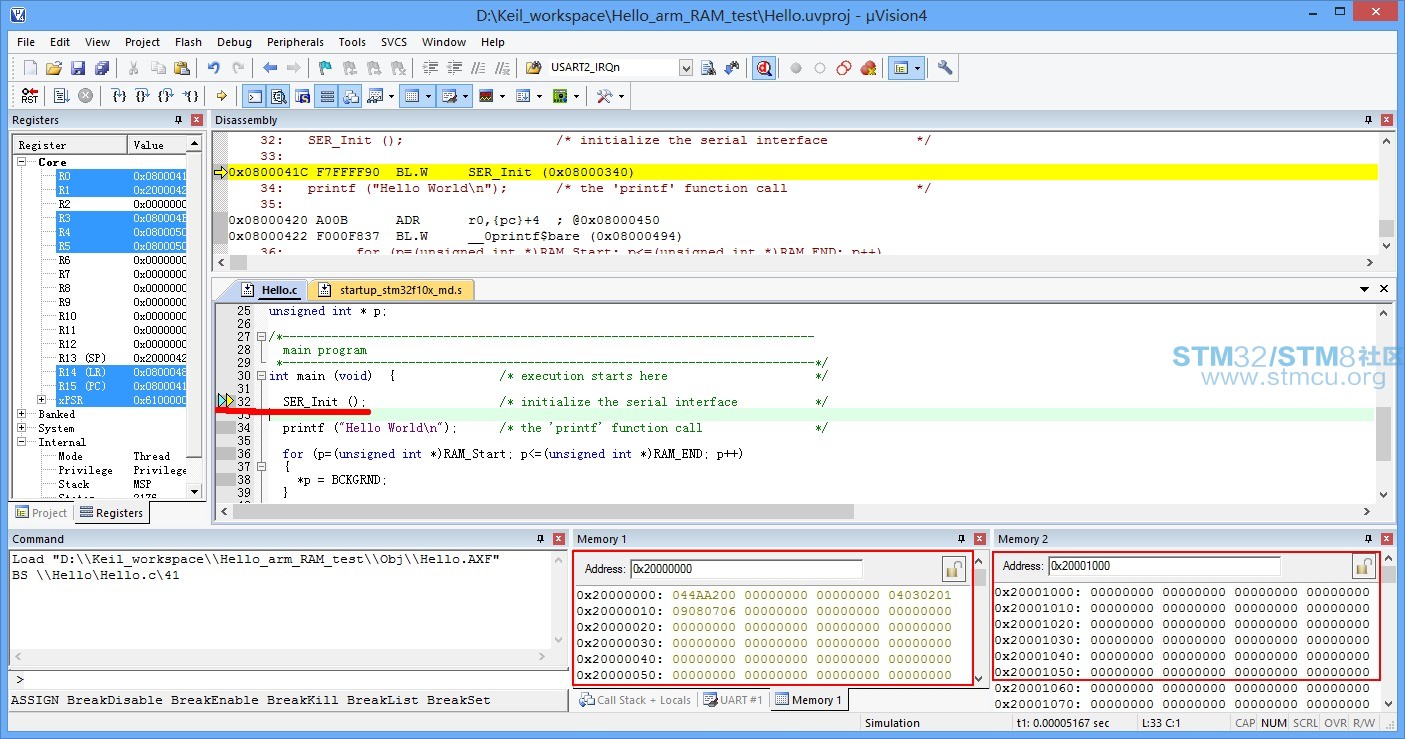
Task: Reset the CPU with the RST icon
Action: (x=30, y=96)
